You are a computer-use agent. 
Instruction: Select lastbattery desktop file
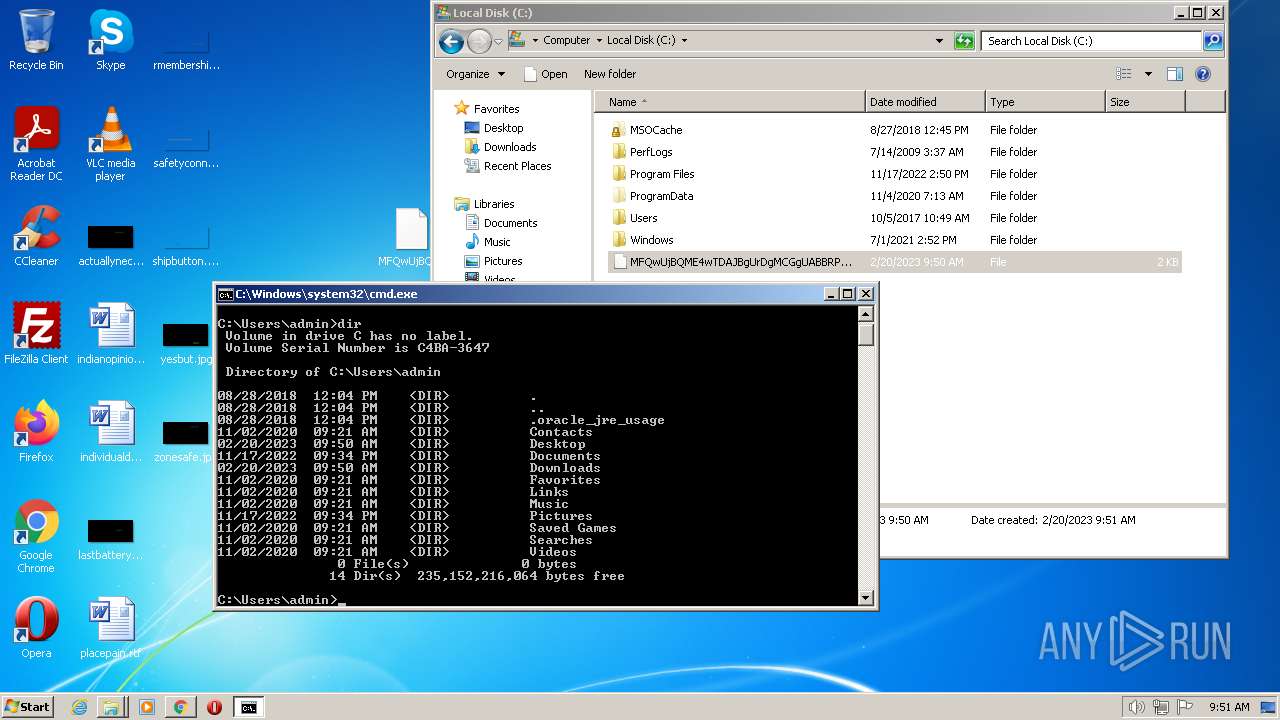pyautogui.click(x=110, y=537)
